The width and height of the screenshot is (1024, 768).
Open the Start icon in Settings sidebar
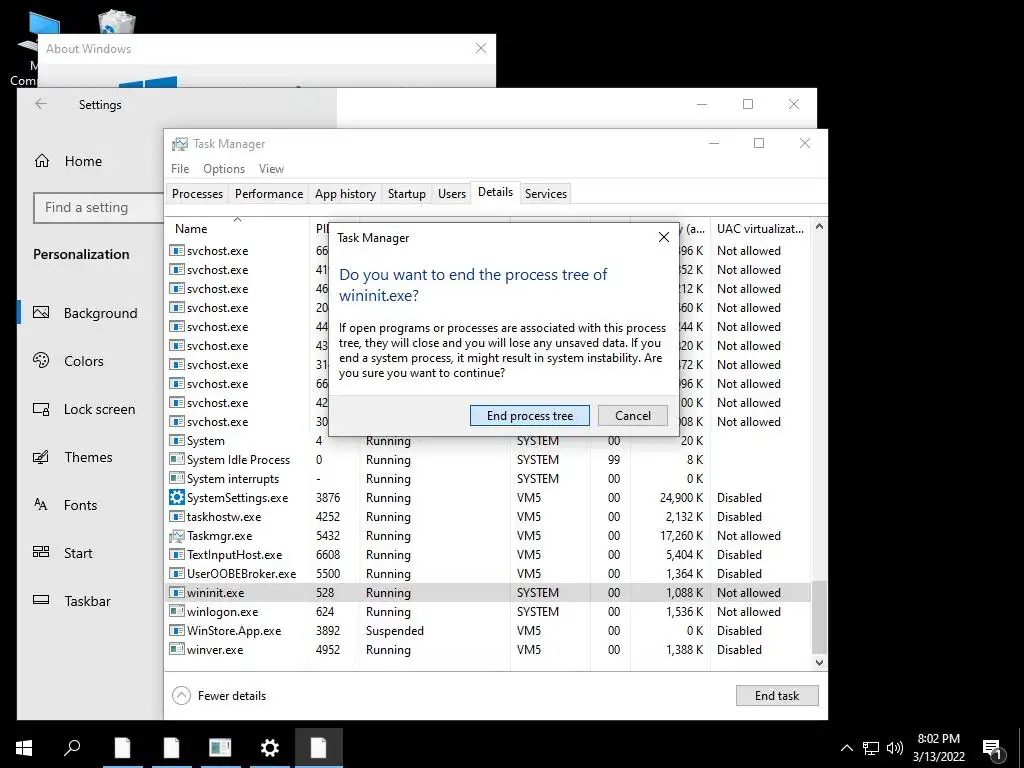point(41,552)
